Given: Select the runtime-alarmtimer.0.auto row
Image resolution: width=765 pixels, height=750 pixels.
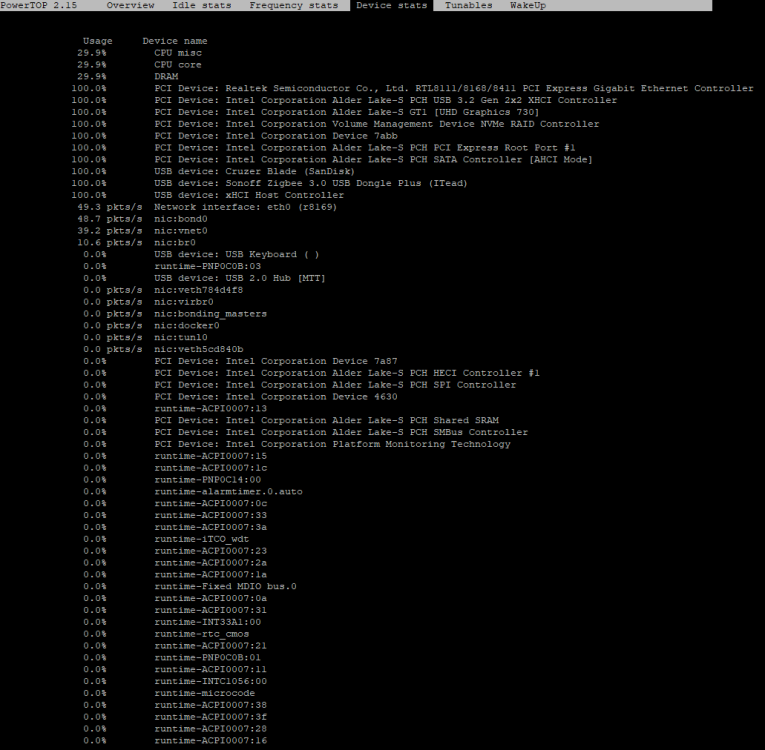Looking at the screenshot, I should (x=193, y=492).
